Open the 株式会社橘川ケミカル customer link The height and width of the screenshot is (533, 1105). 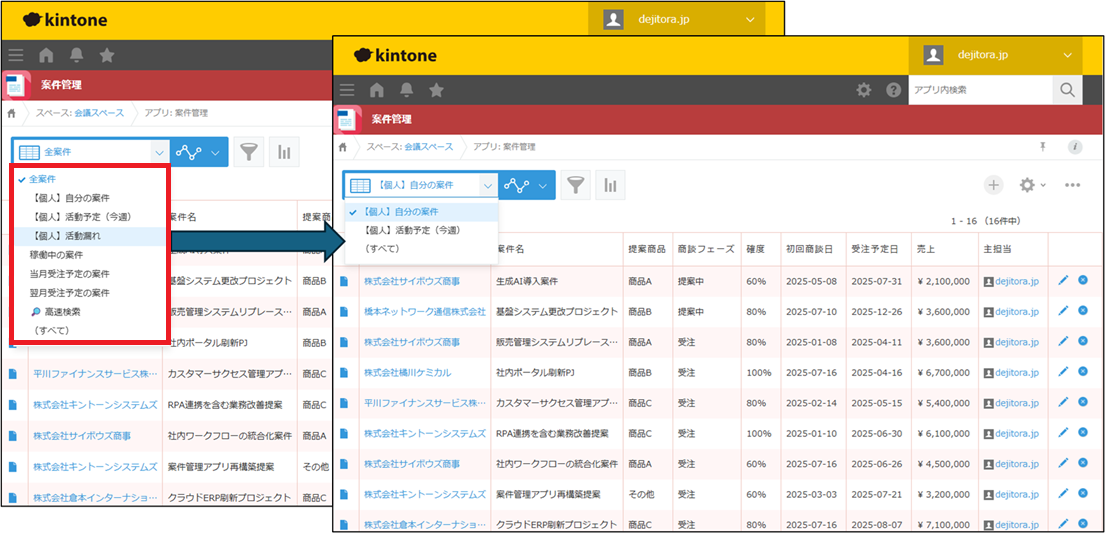coord(407,373)
